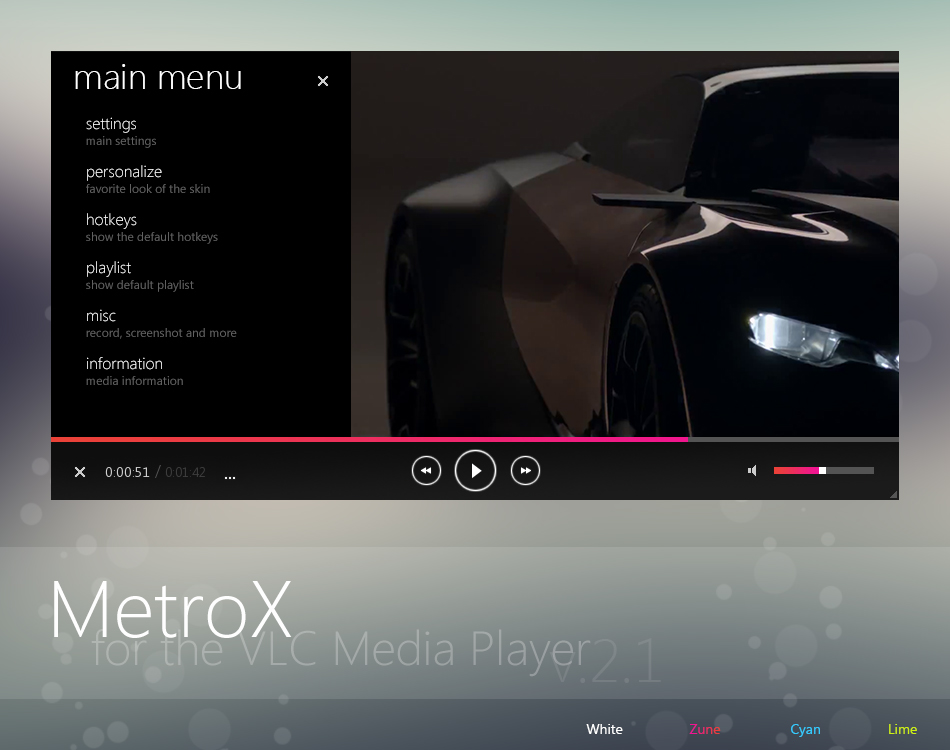Image resolution: width=950 pixels, height=750 pixels.
Task: Mute audio with speaker icon
Action: pos(752,471)
